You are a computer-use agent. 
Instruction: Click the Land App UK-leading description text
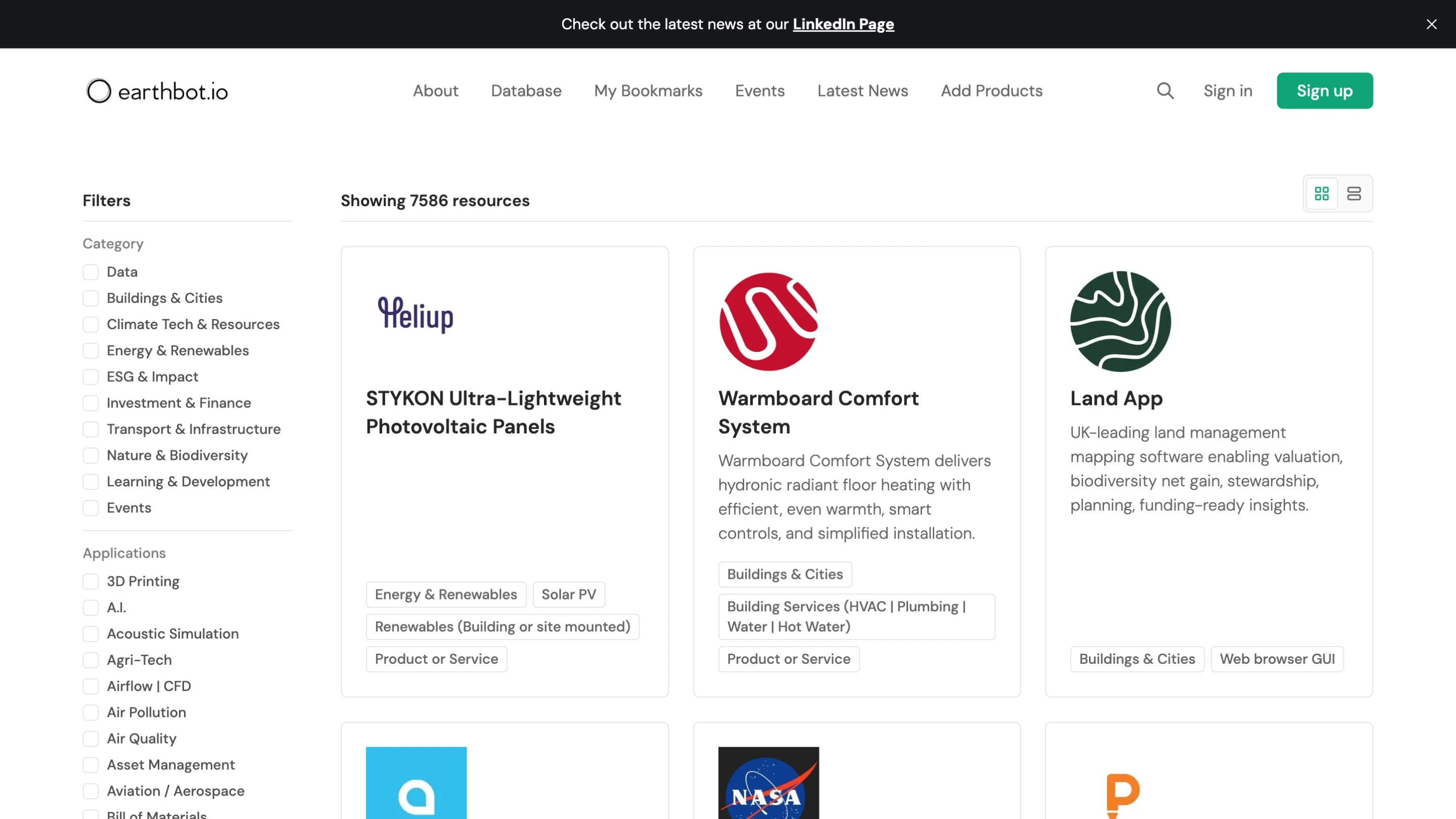point(1206,469)
